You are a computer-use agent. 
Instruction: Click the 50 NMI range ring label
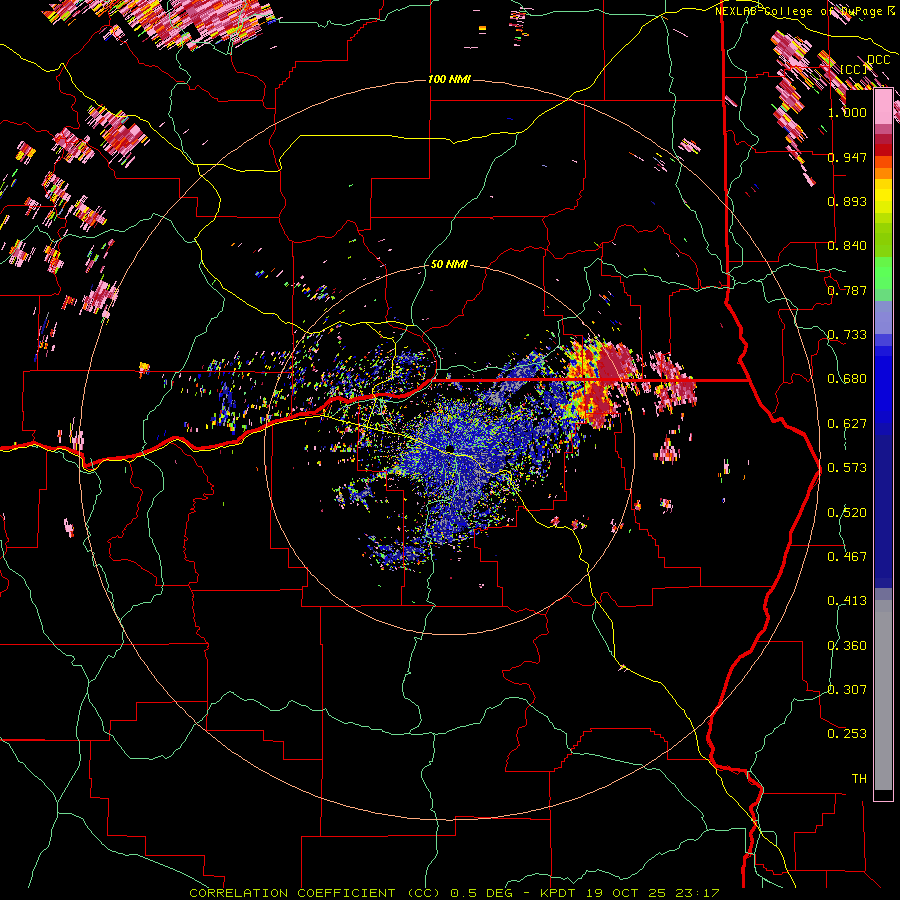(x=449, y=264)
